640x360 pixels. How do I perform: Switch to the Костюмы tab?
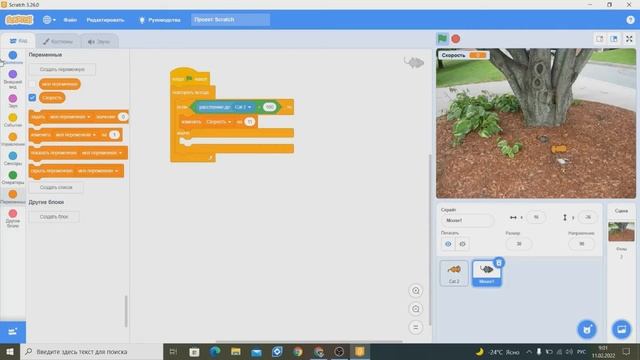pyautogui.click(x=58, y=42)
